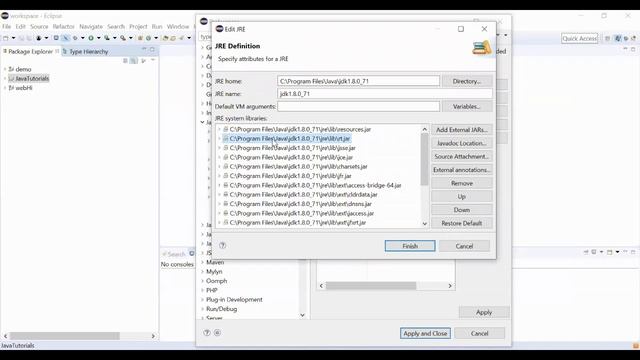Click Remove button
Screen dimensions: 640x360
(x=462, y=183)
